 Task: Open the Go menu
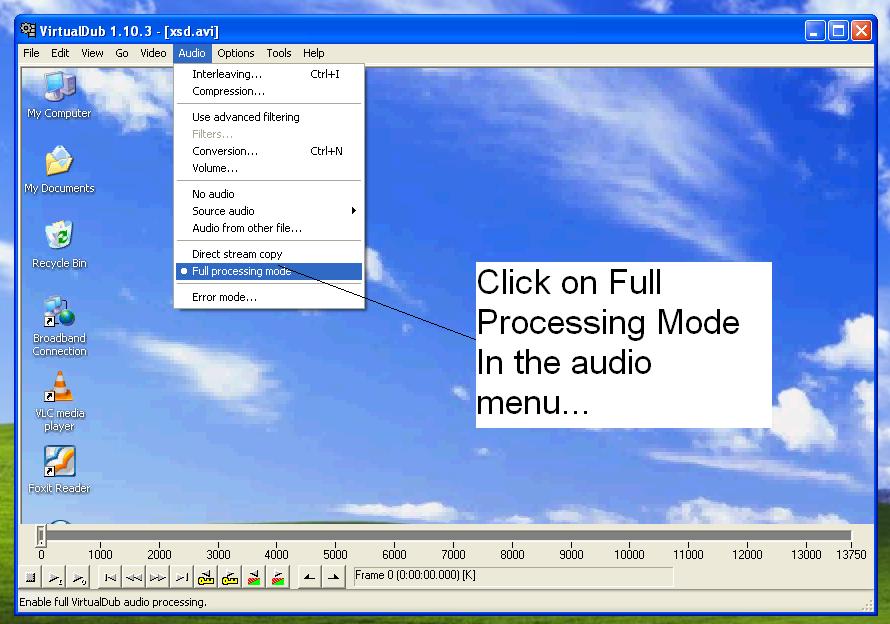121,53
